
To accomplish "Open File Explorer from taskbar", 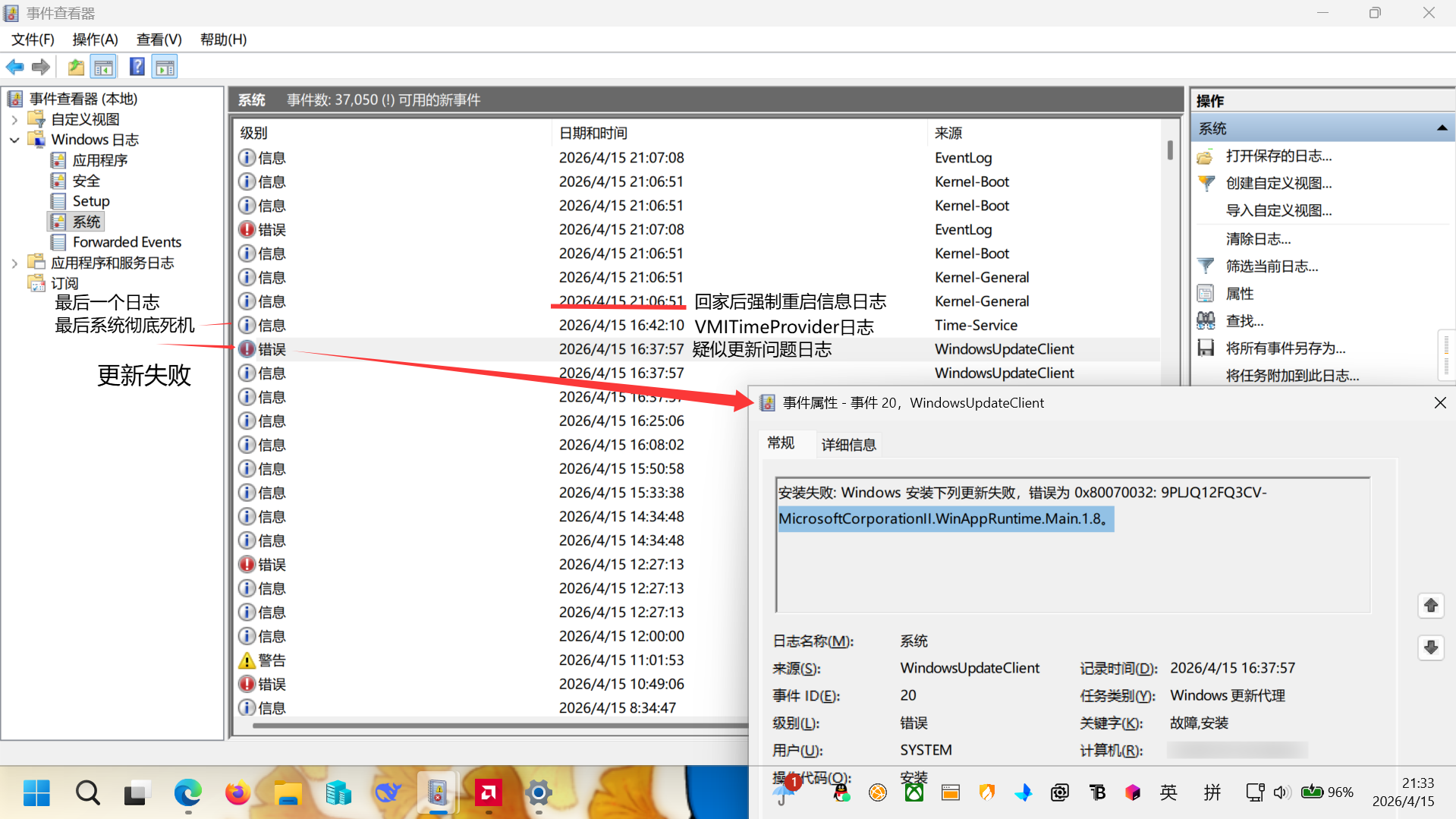I will click(288, 793).
